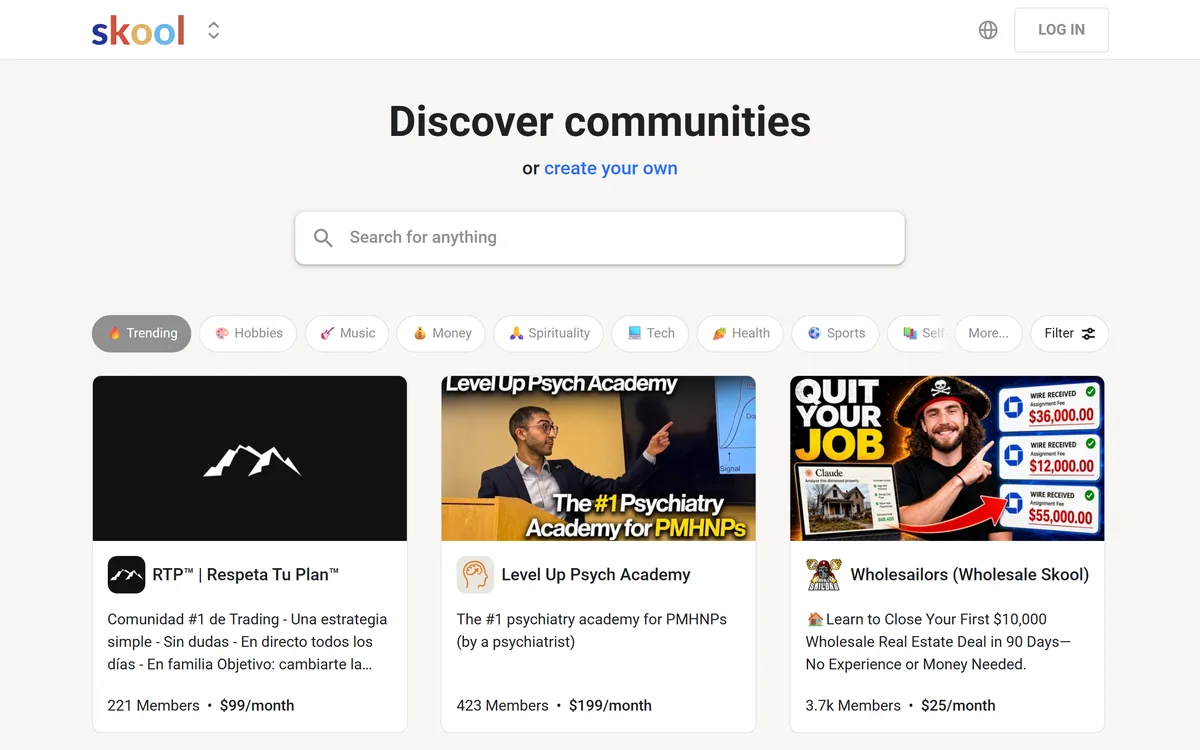This screenshot has width=1200, height=750.
Task: Focus the Search for anything field
Action: (600, 238)
